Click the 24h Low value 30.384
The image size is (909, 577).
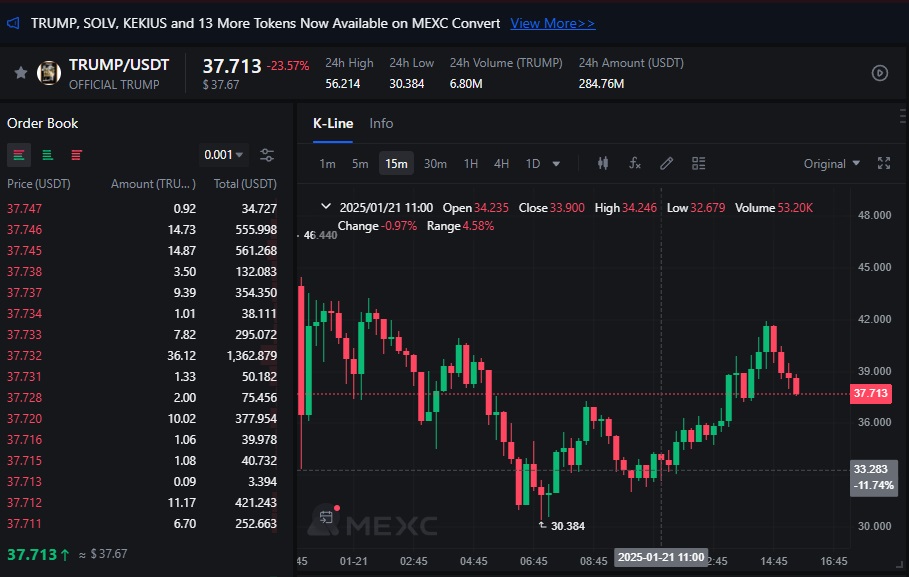(x=406, y=84)
